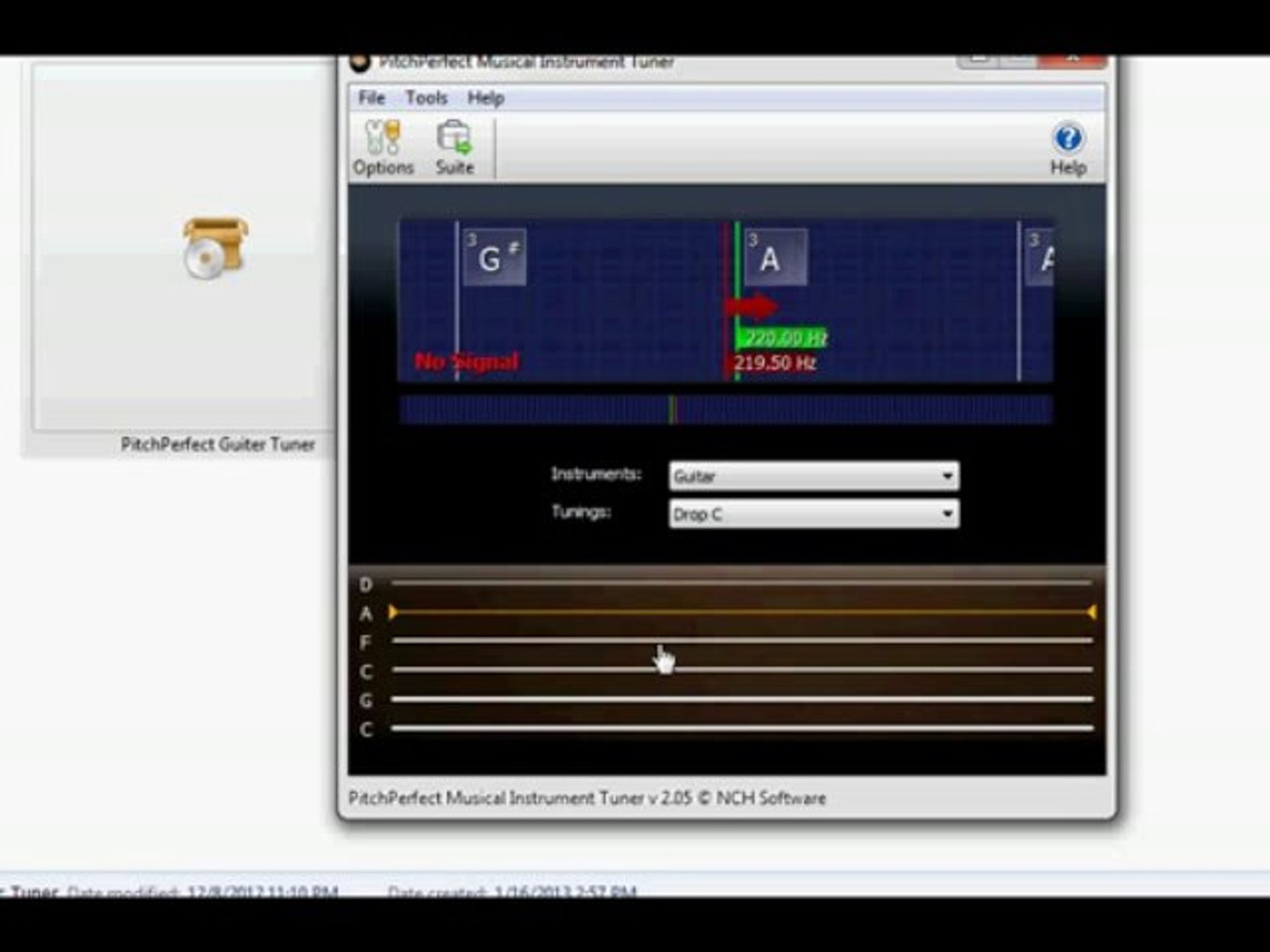Close the PitchPerfect tuner window
This screenshot has height=952, width=1270.
point(1072,60)
